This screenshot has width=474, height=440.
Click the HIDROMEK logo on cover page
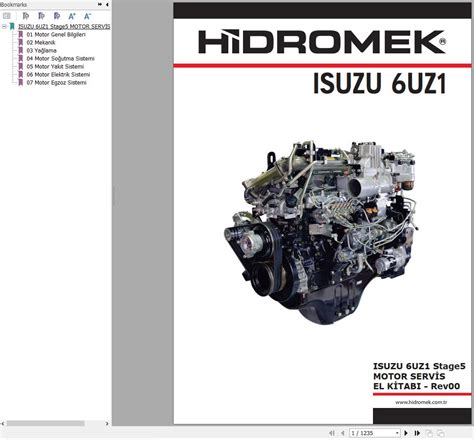point(322,42)
